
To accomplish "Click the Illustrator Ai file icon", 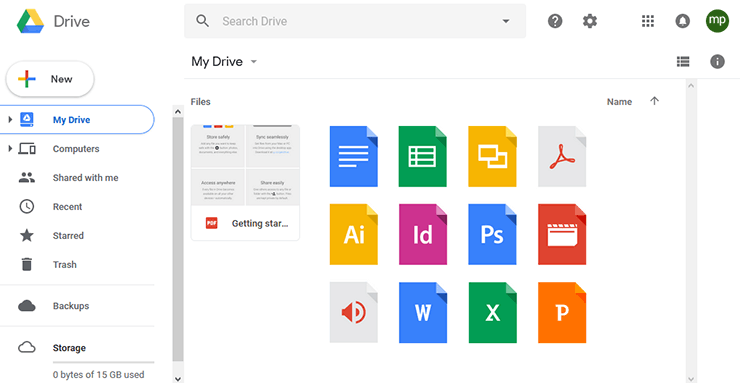I will point(353,234).
